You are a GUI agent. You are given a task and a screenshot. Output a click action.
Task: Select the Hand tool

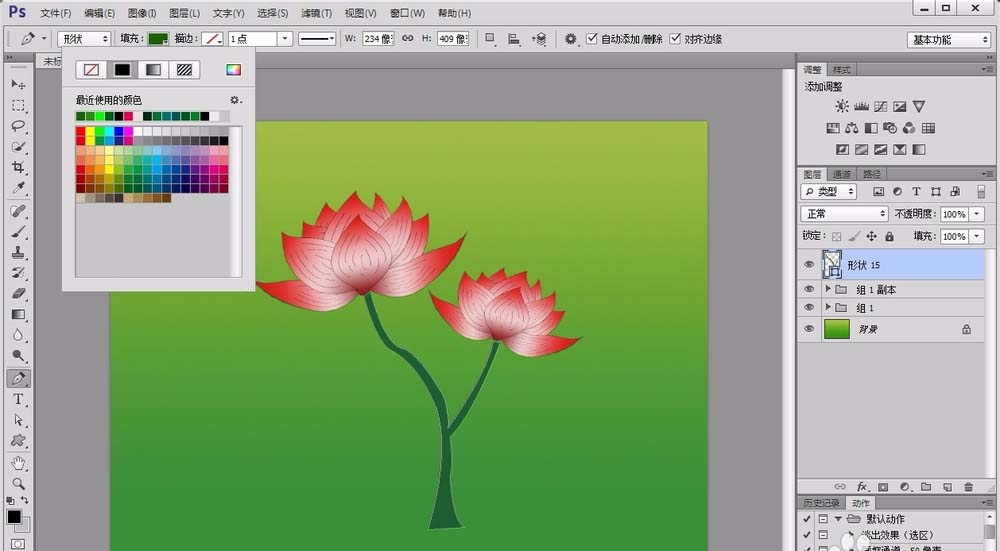pyautogui.click(x=18, y=463)
